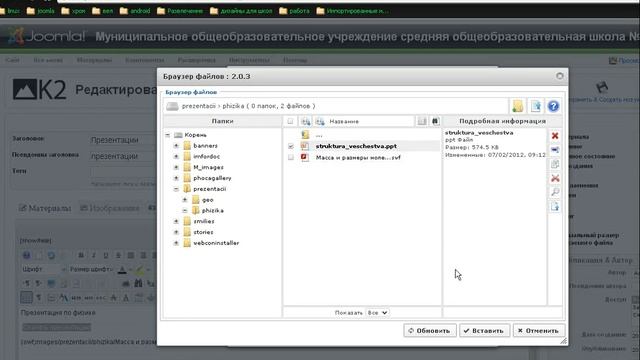Click the Joomla logo
This screenshot has height=360, width=640.
(x=46, y=36)
